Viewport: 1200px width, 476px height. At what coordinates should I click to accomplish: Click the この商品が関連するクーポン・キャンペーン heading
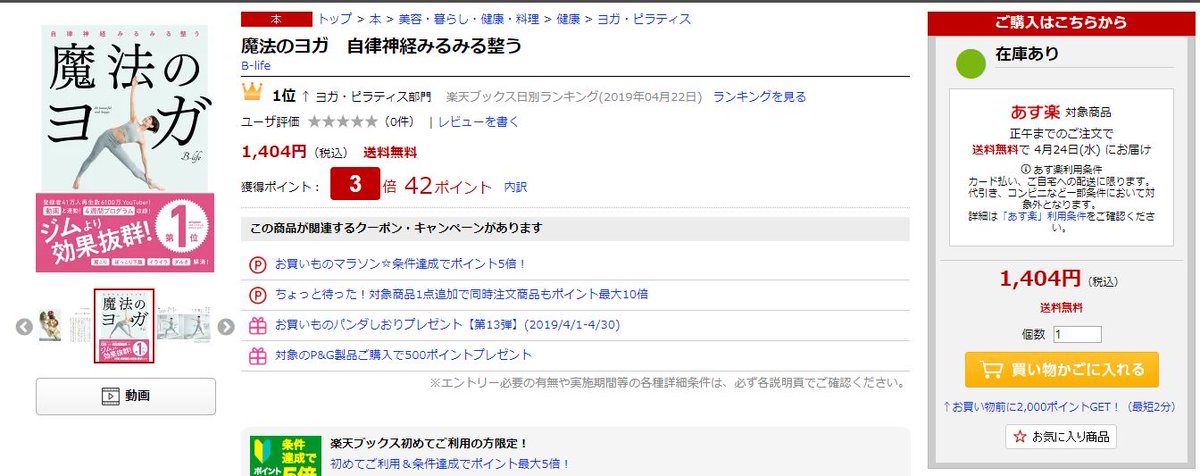click(x=396, y=228)
